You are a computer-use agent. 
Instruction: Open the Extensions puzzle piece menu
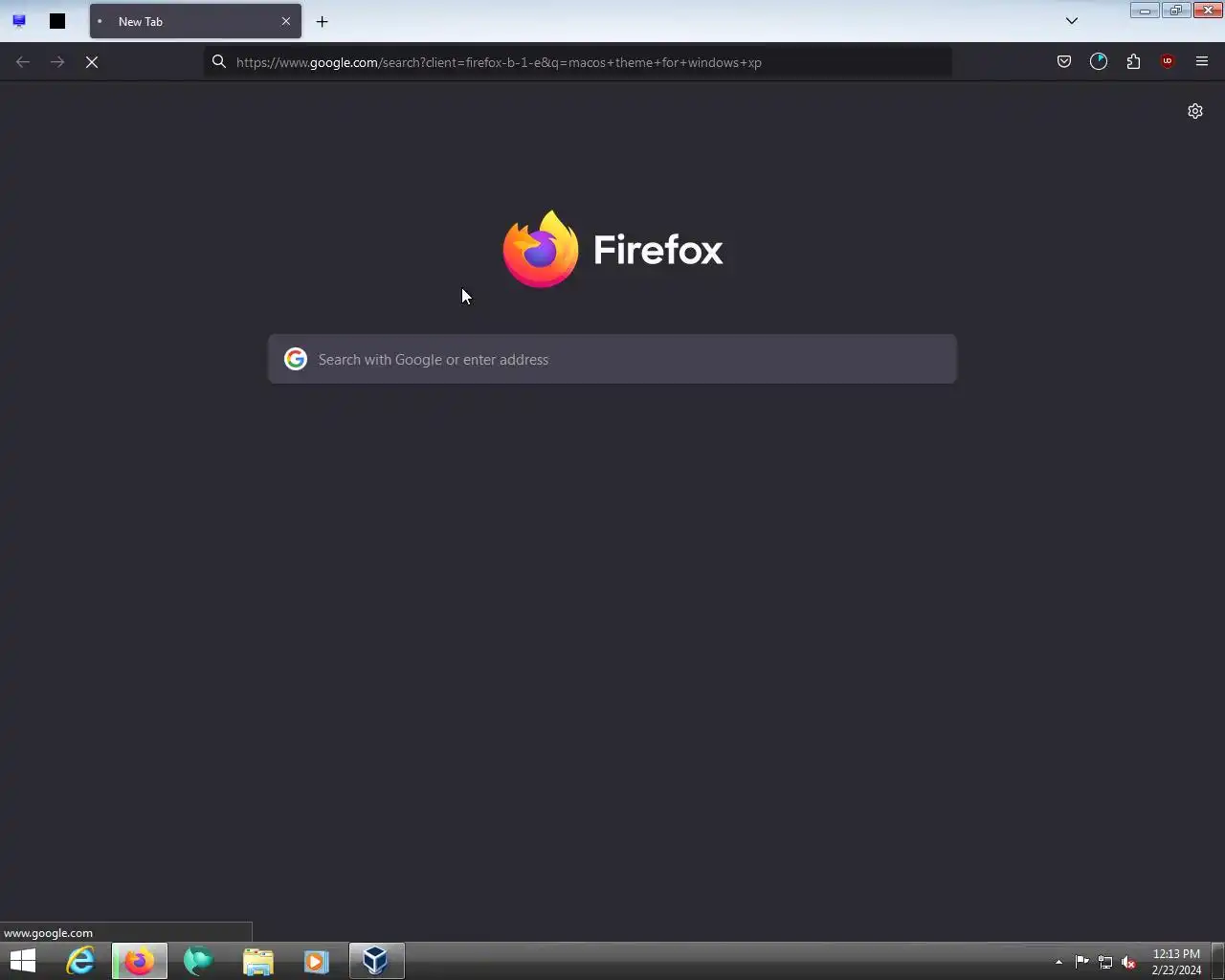tap(1133, 62)
